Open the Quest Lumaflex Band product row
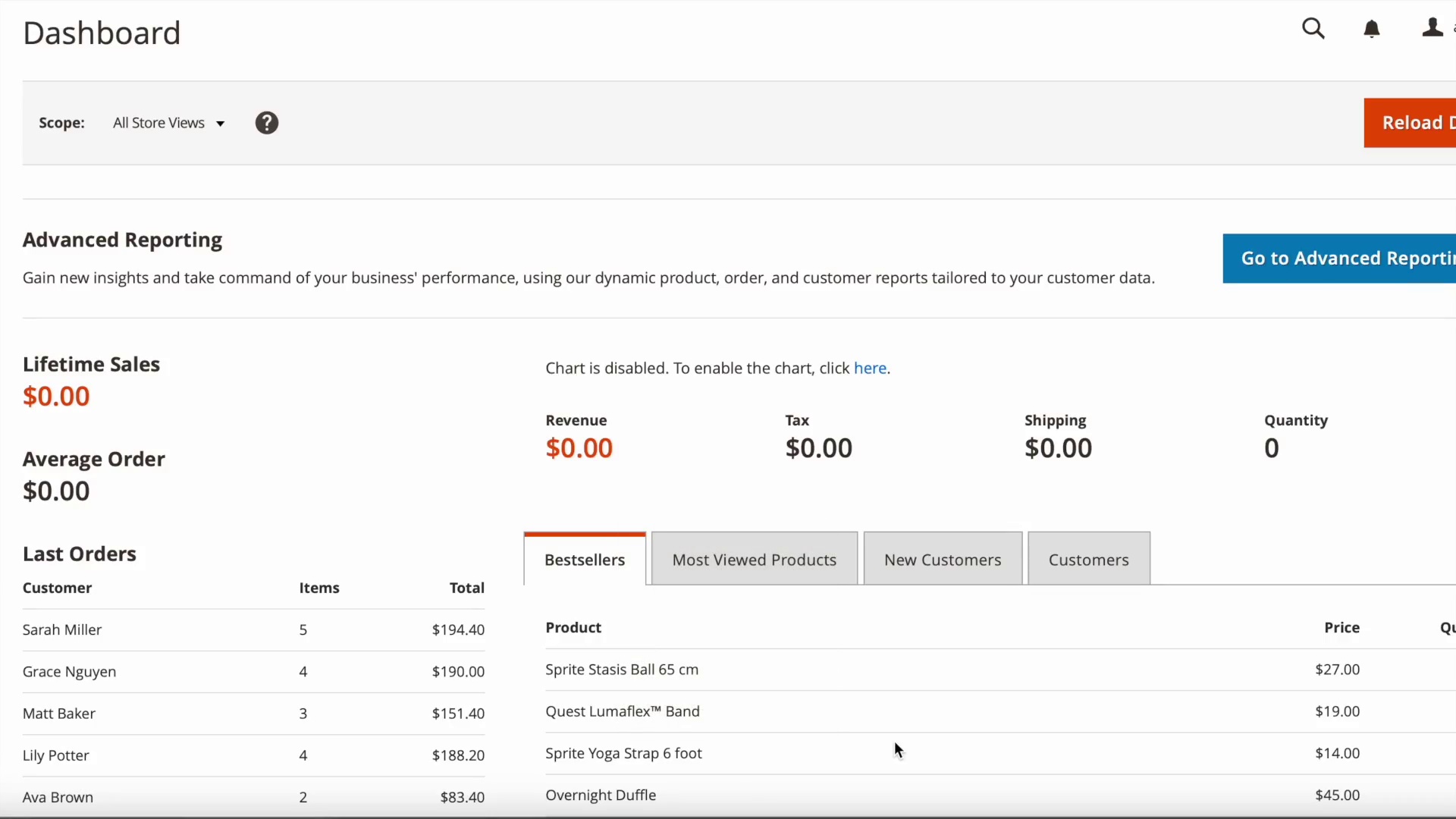This screenshot has width=1456, height=819. coord(623,711)
